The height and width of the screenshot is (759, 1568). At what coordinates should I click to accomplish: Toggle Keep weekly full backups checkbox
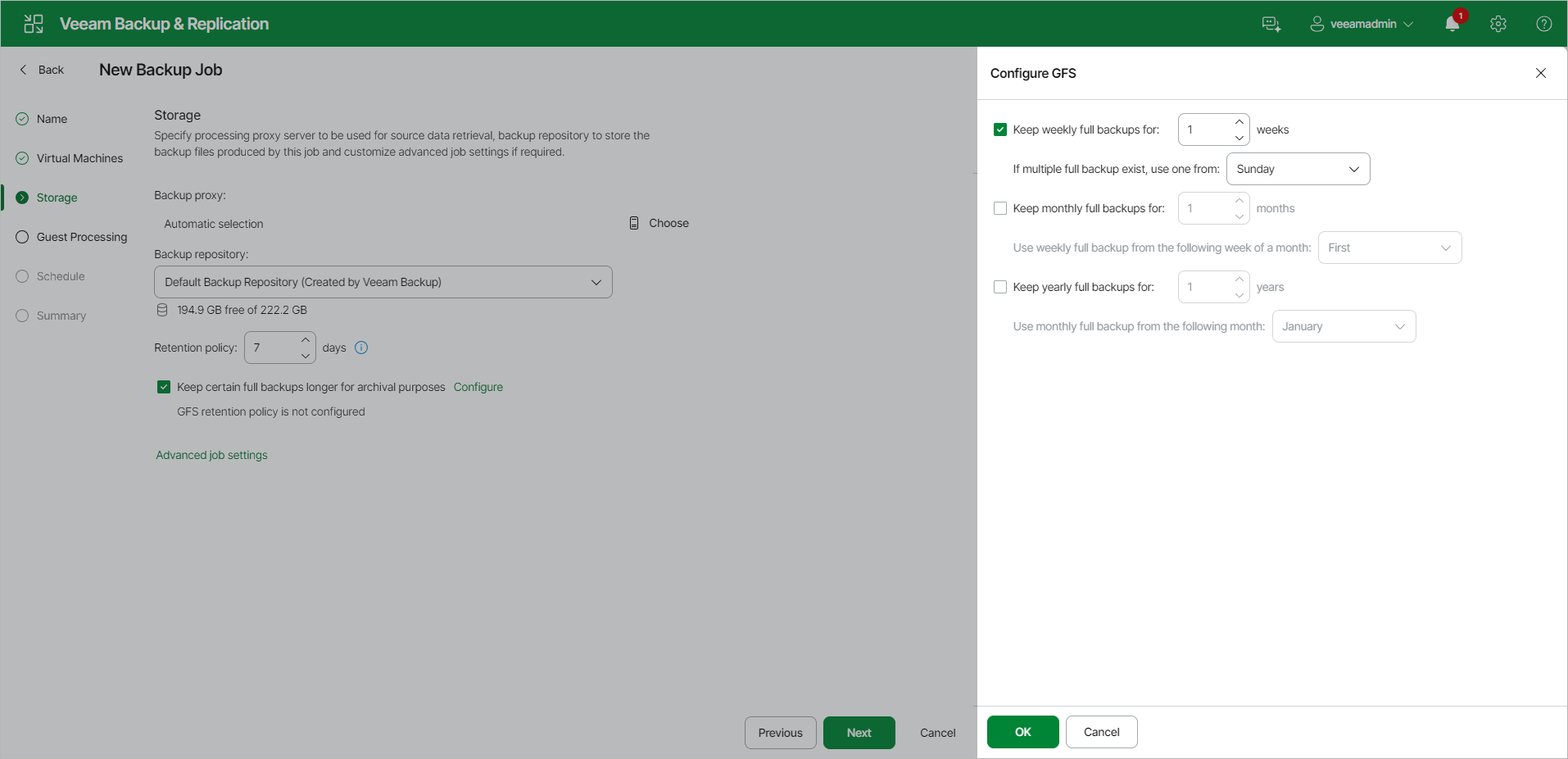1000,130
